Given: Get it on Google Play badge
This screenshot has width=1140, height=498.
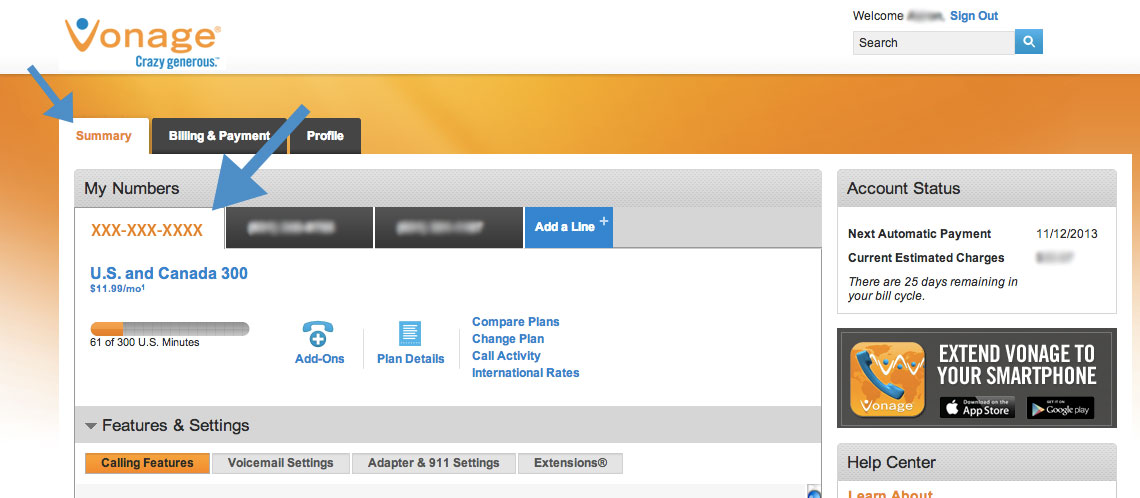Looking at the screenshot, I should point(1060,407).
